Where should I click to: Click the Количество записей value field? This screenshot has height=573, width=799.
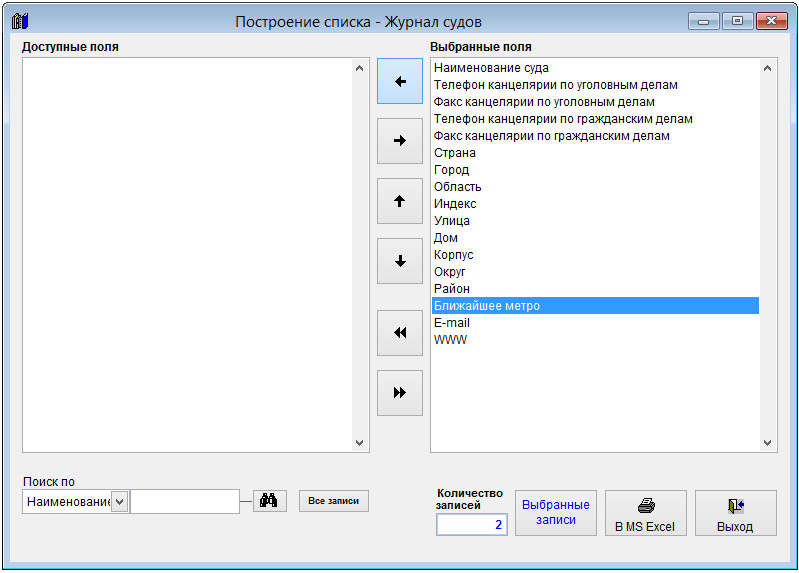(472, 525)
